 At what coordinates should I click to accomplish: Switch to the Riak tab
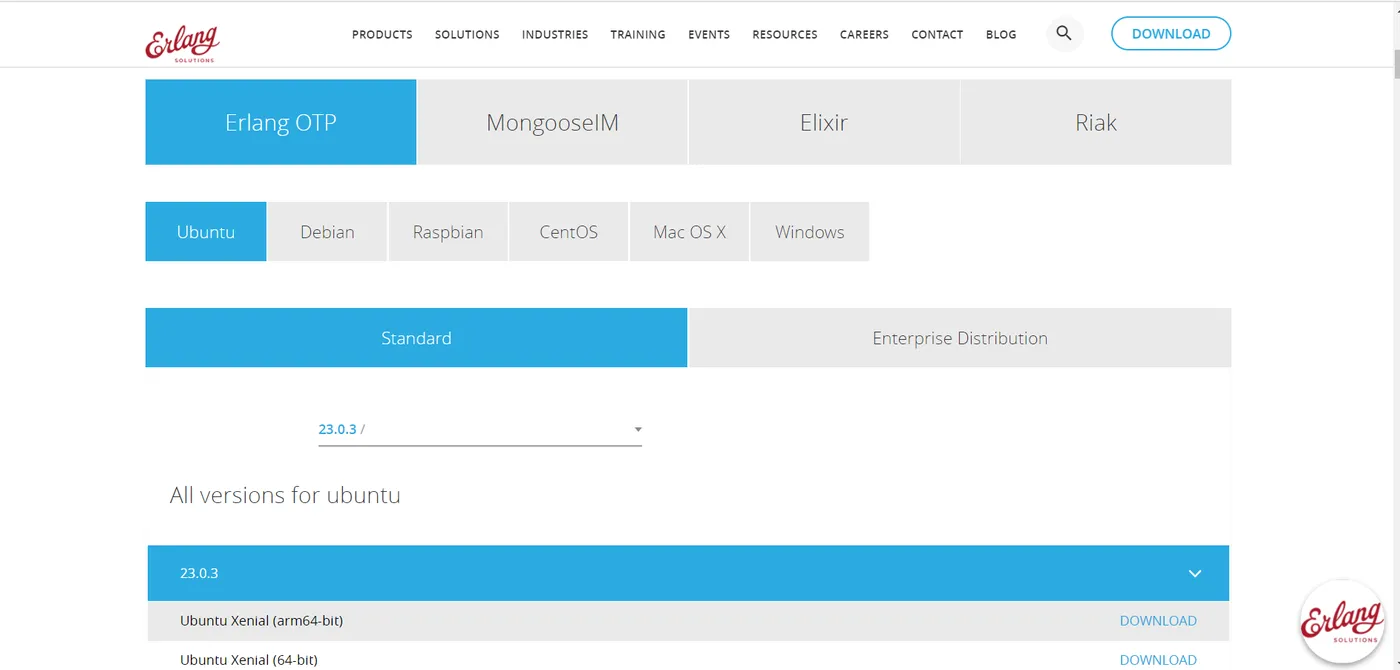coord(1096,122)
